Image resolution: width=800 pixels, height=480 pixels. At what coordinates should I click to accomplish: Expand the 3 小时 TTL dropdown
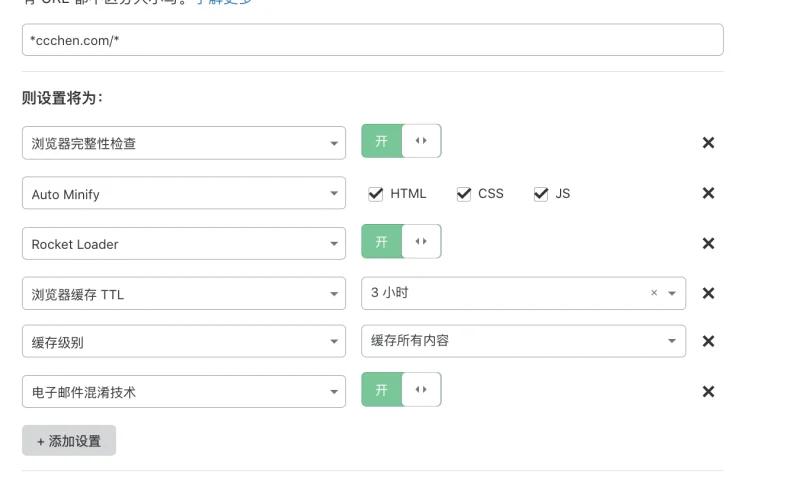click(x=672, y=293)
